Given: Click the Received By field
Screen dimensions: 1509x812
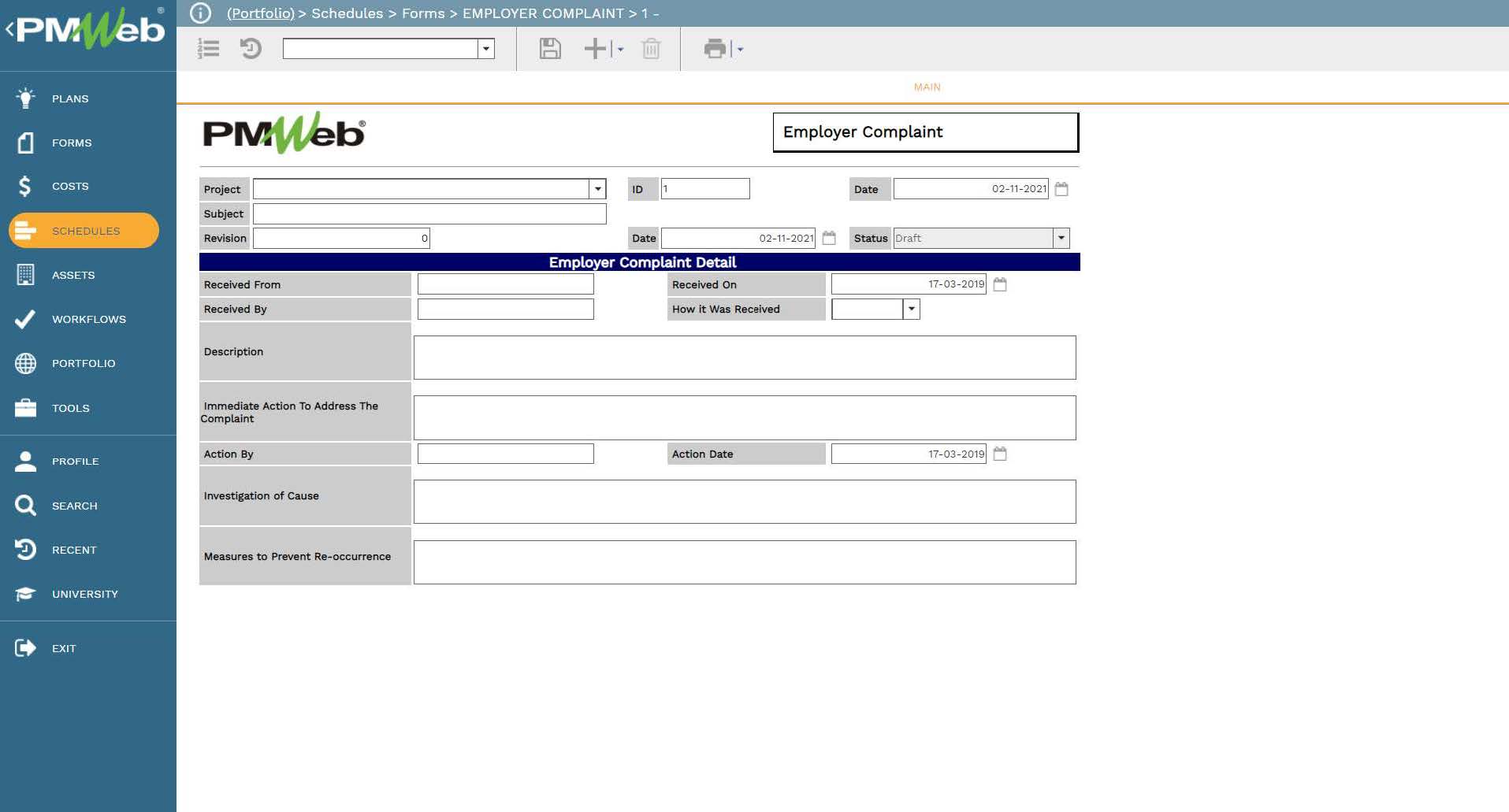Looking at the screenshot, I should coord(505,309).
